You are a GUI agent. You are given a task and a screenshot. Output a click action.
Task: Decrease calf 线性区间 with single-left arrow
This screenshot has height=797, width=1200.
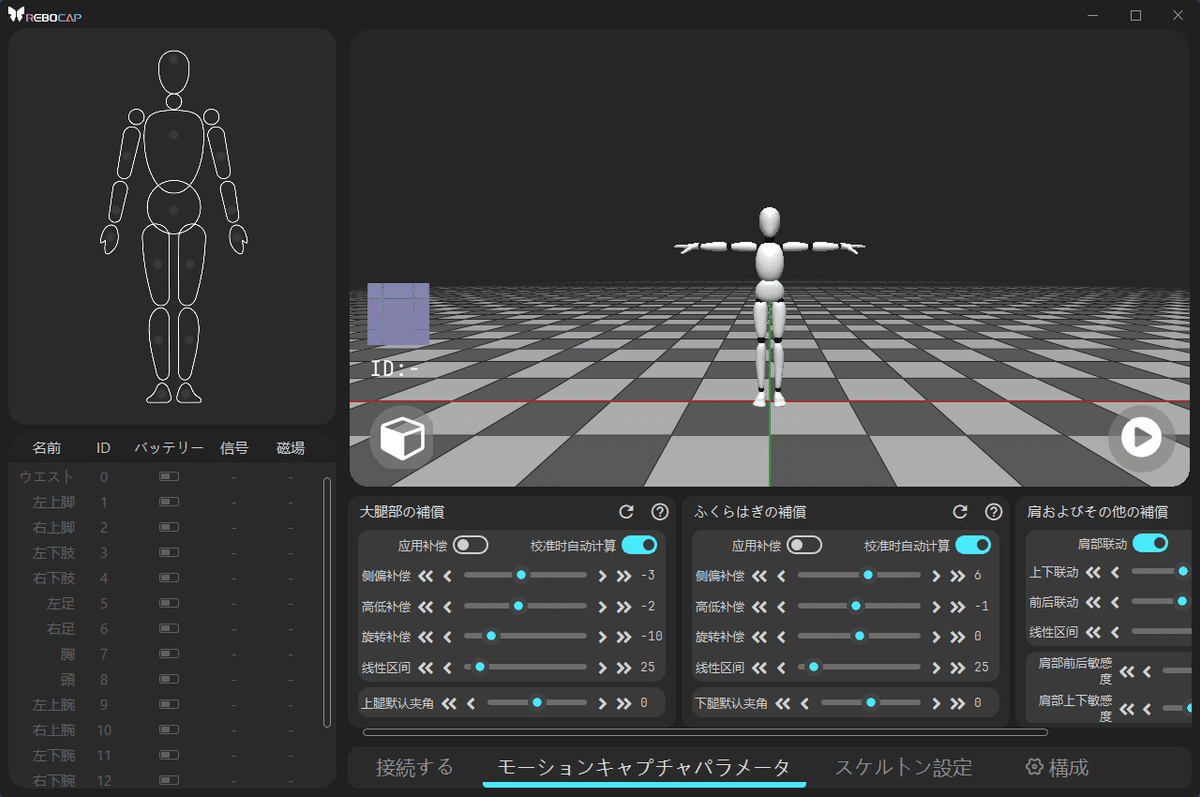click(782, 667)
